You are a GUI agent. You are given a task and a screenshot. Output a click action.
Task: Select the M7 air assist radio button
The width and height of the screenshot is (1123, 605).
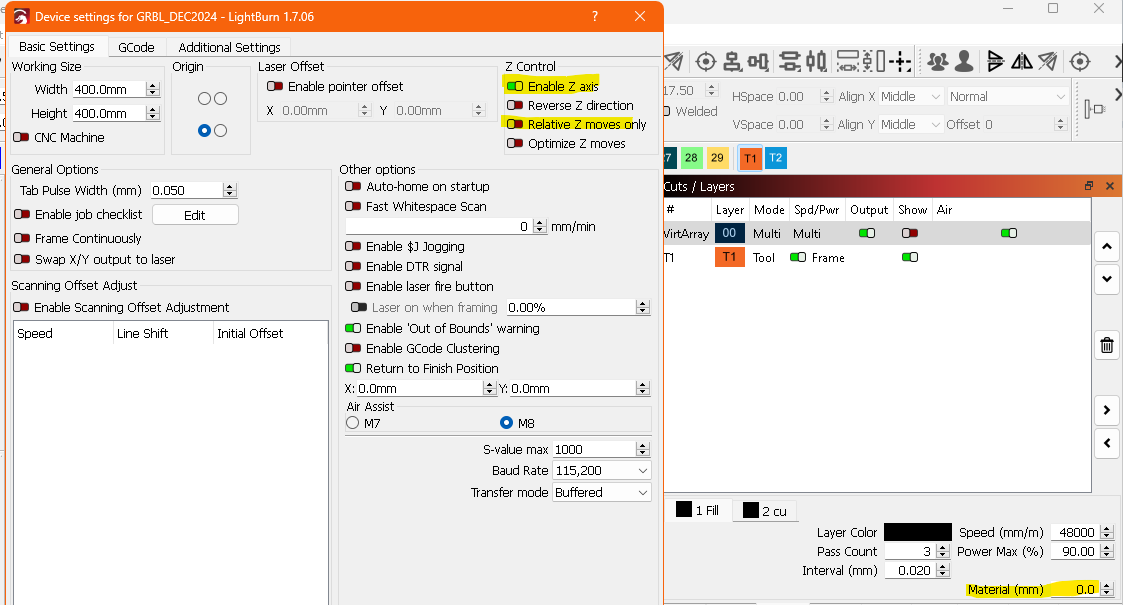[x=352, y=423]
